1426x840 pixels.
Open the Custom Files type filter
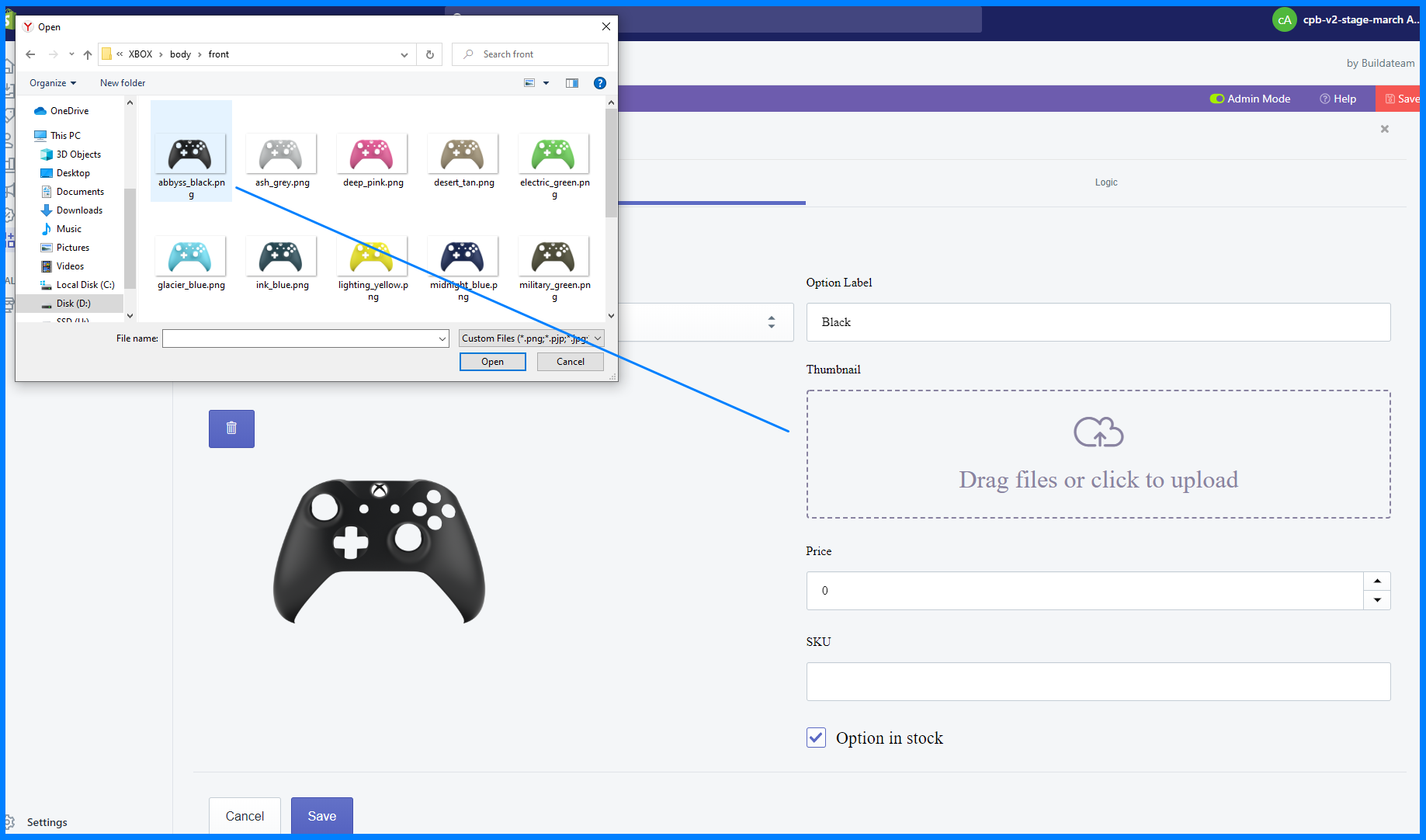pos(531,338)
